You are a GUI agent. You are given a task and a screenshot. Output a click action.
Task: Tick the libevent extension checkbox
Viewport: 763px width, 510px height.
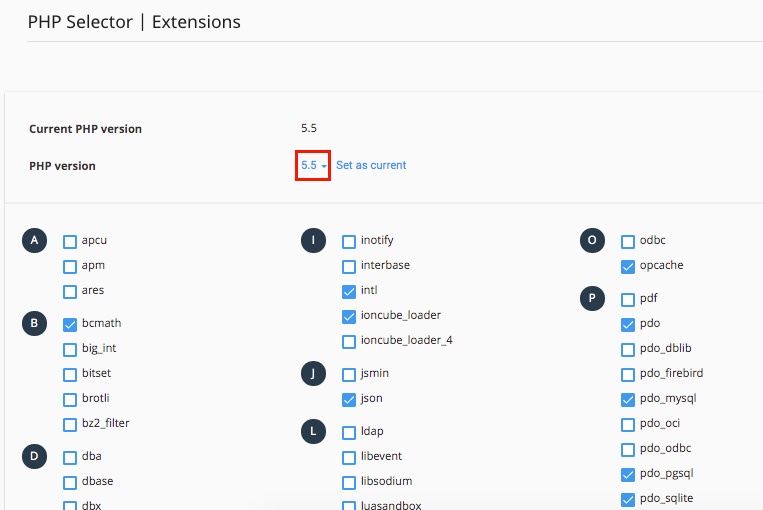coord(349,457)
